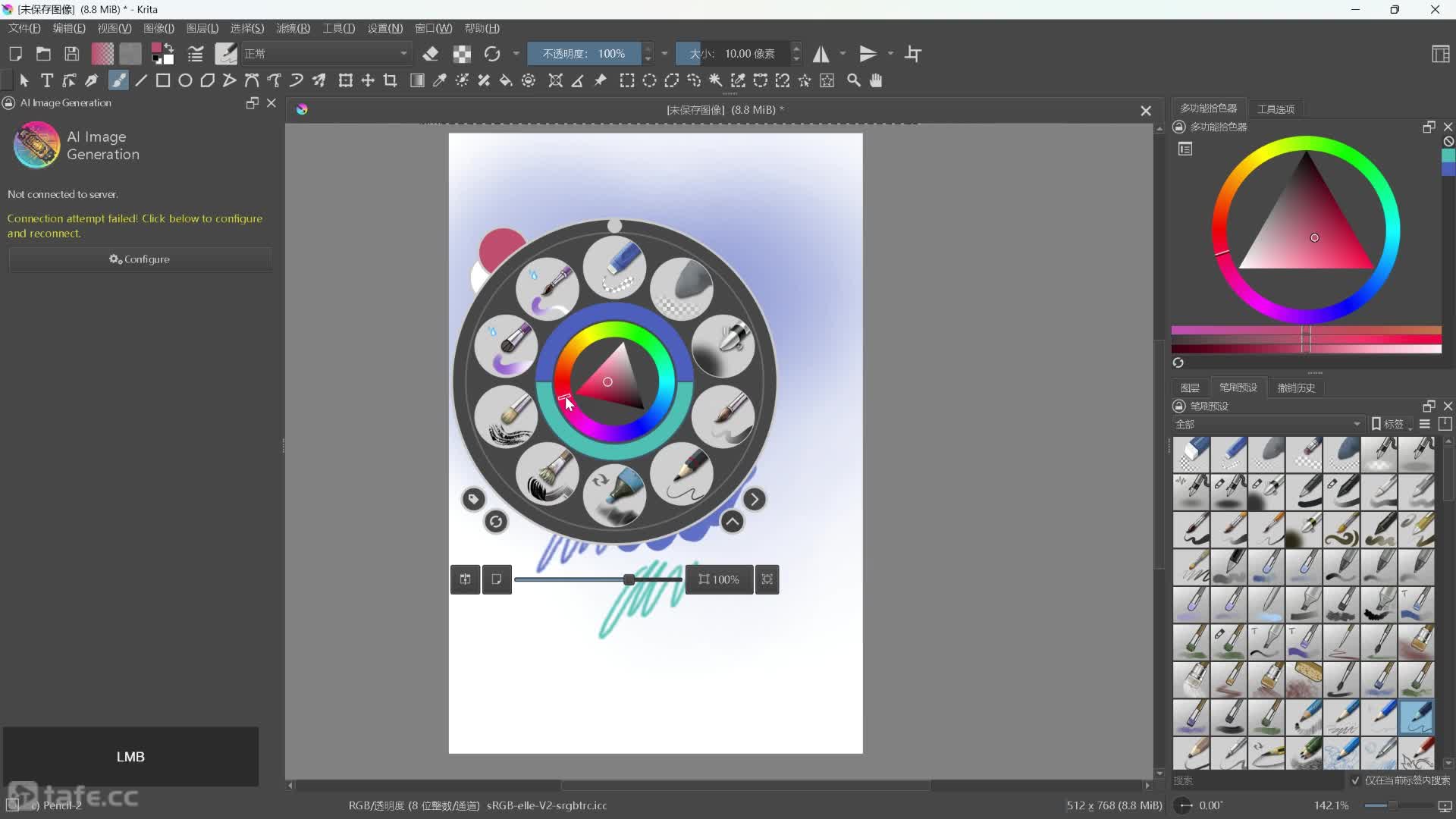Open the brush preset chooser in the toolbar
The image size is (1456, 819).
pos(225,54)
